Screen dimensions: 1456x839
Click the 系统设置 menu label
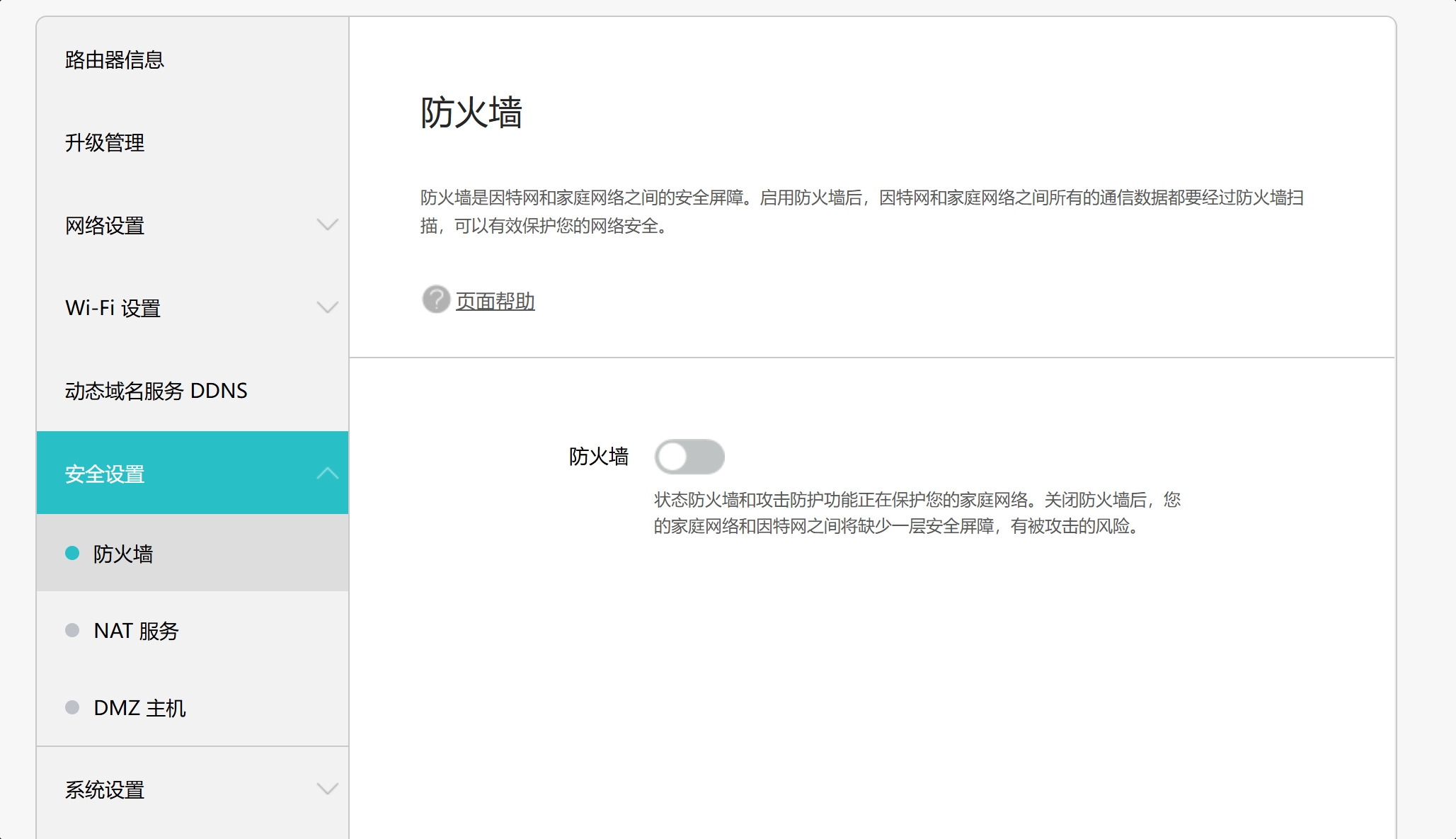pyautogui.click(x=105, y=790)
